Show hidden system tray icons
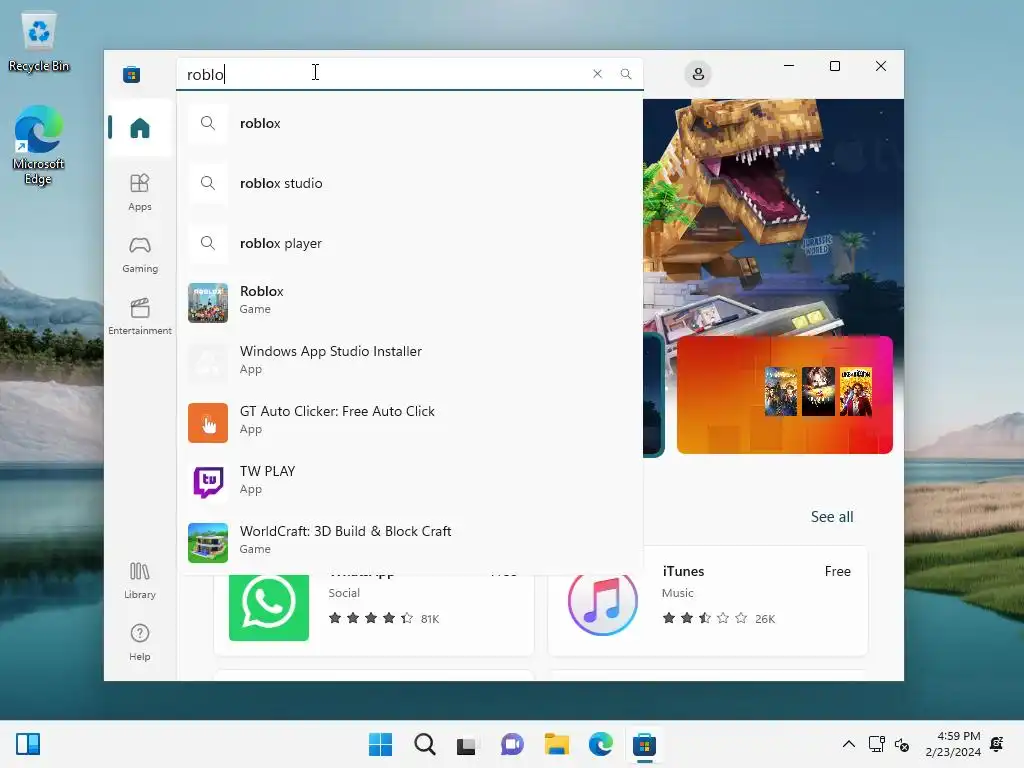 point(848,744)
